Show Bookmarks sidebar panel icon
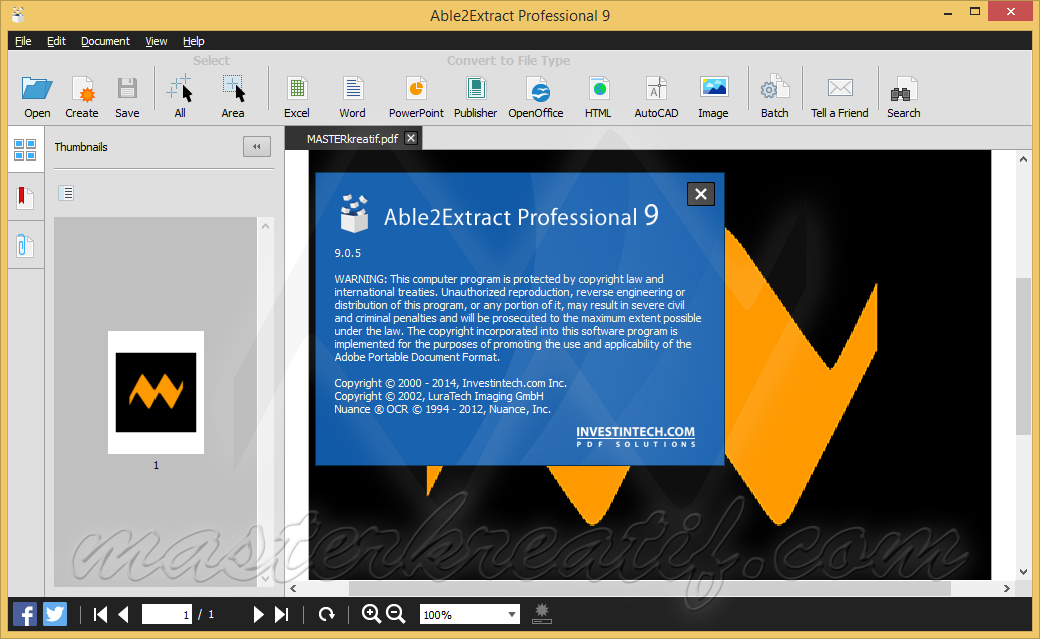Viewport: 1040px width, 639px height. (25, 198)
